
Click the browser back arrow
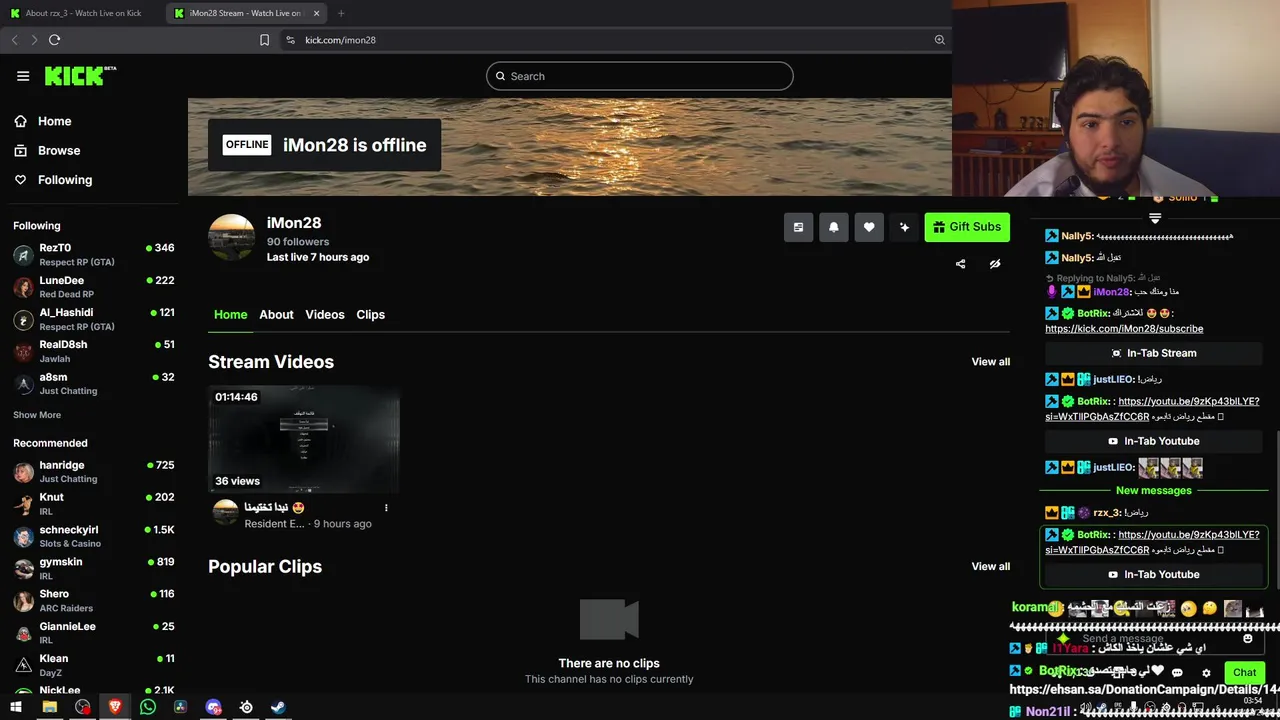coord(14,40)
